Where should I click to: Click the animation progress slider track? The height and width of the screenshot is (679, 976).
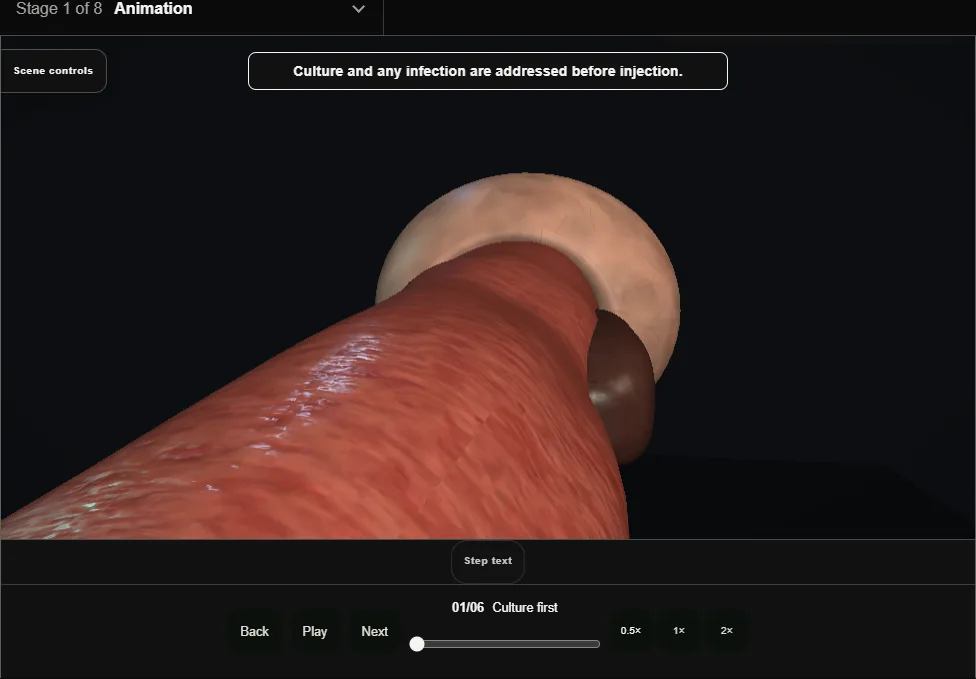pos(505,644)
